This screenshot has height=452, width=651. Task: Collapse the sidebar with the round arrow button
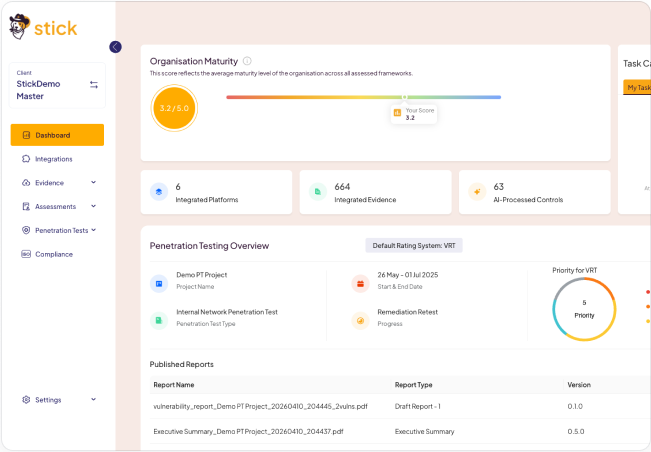click(x=115, y=47)
